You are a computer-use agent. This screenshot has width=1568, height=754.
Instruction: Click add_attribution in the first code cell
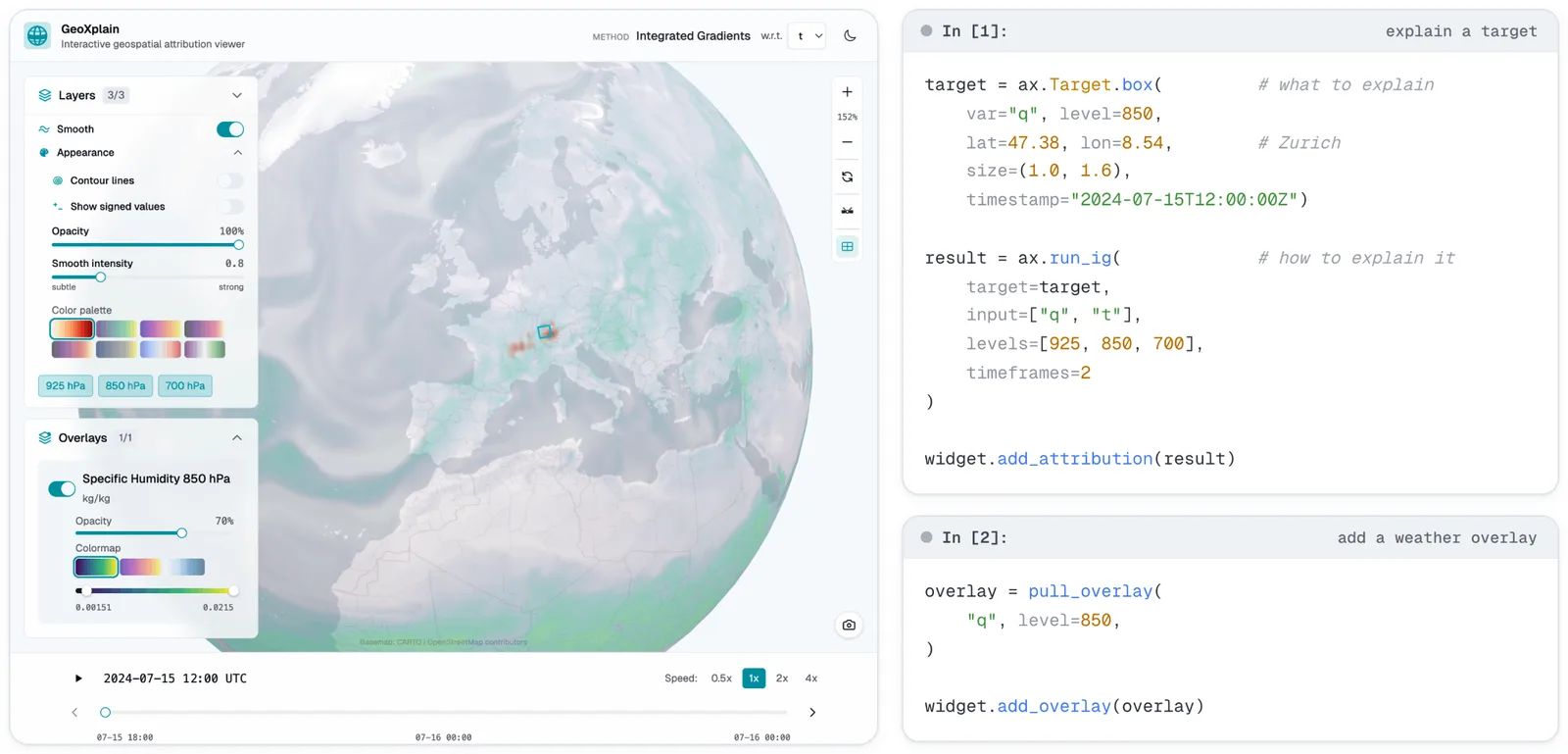1075,459
